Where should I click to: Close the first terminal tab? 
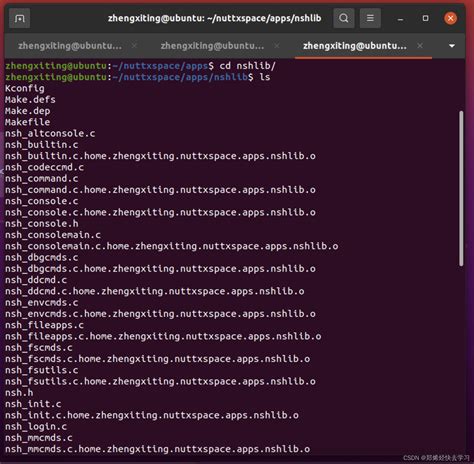point(134,46)
